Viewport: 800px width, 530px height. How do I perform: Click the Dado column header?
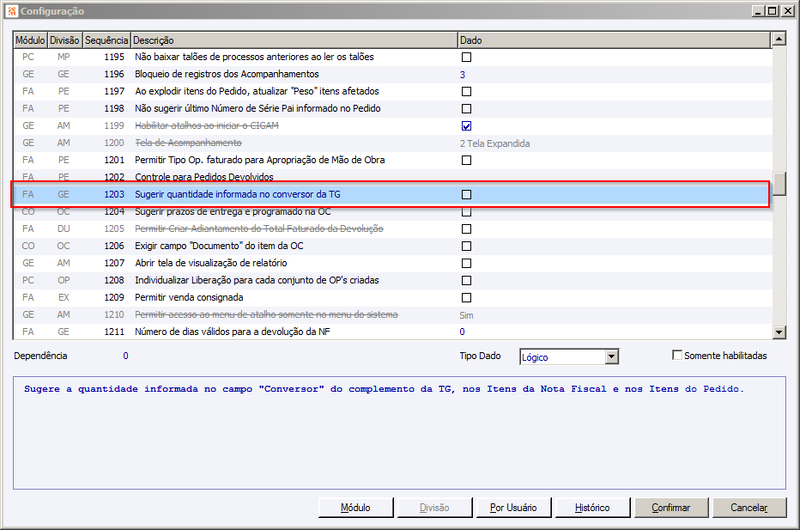coord(614,40)
